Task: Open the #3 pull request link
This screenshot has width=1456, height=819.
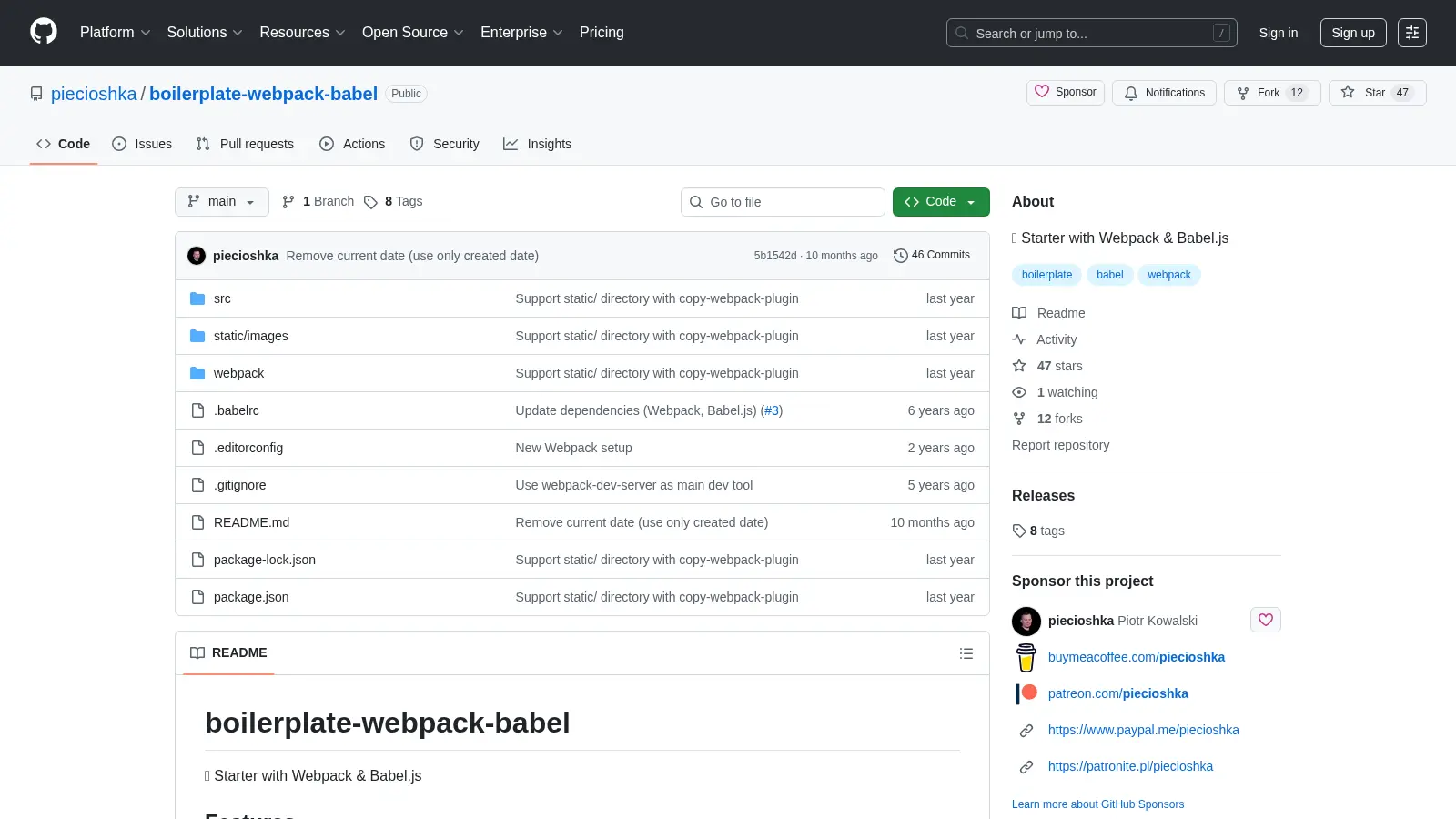Action: (772, 410)
